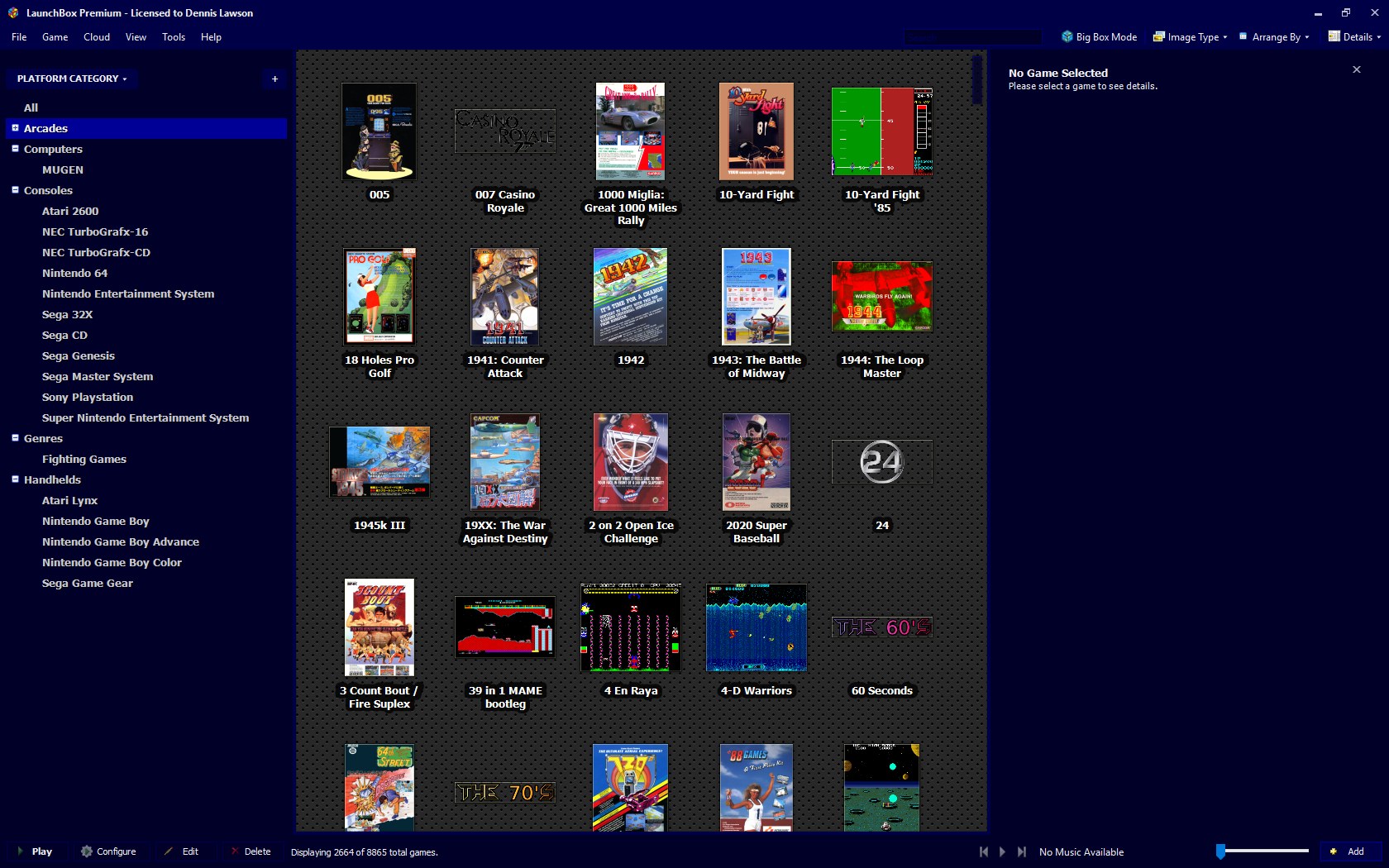
Task: Close the No Game Selected details panel
Action: (x=1357, y=69)
